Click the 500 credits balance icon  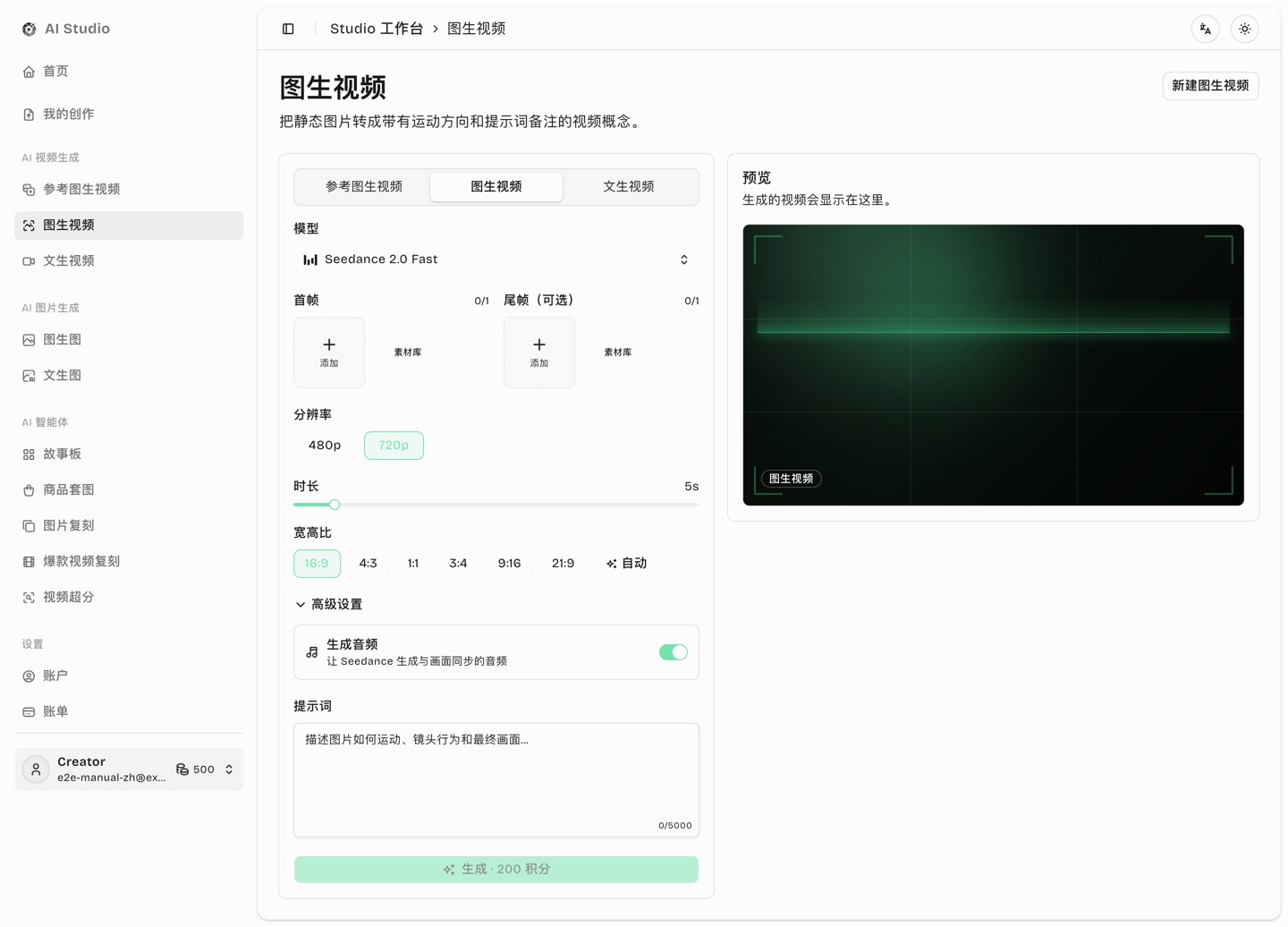[x=182, y=770]
